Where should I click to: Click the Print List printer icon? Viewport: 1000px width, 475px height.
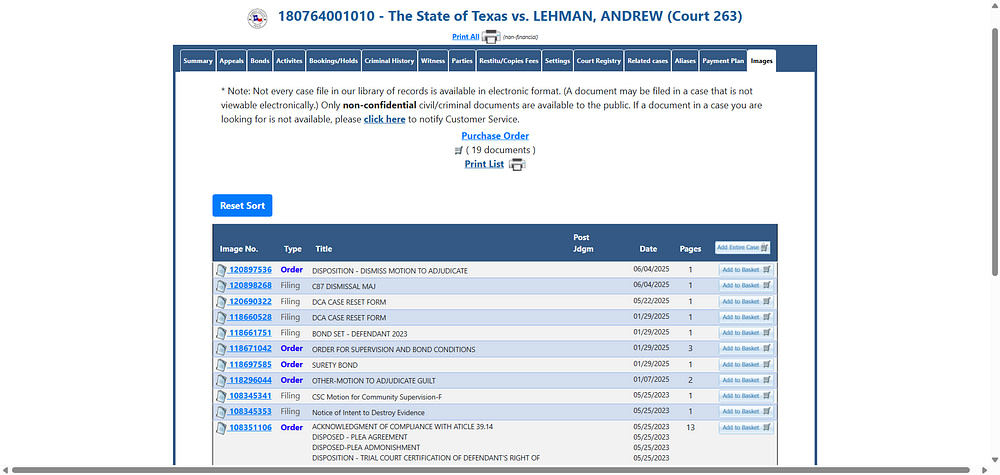(517, 164)
